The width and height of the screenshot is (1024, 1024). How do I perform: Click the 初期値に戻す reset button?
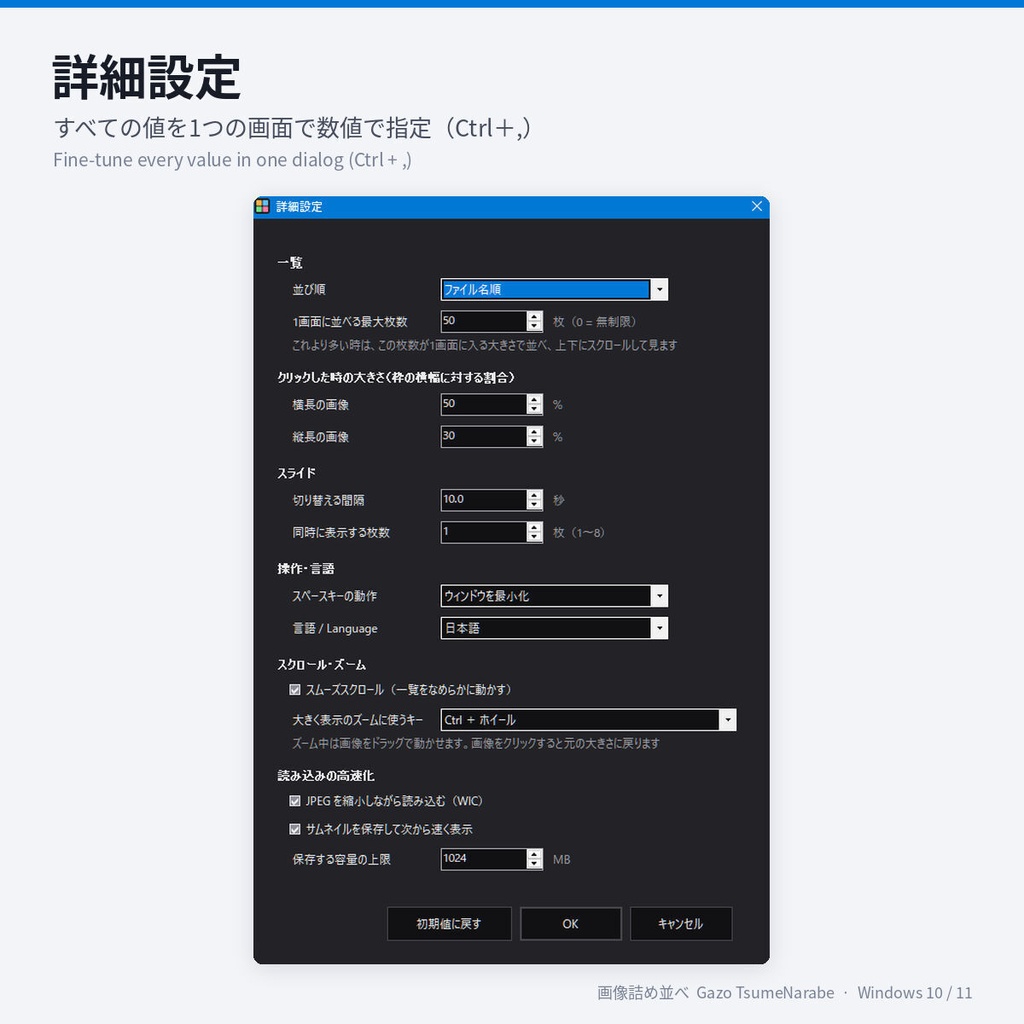point(449,923)
